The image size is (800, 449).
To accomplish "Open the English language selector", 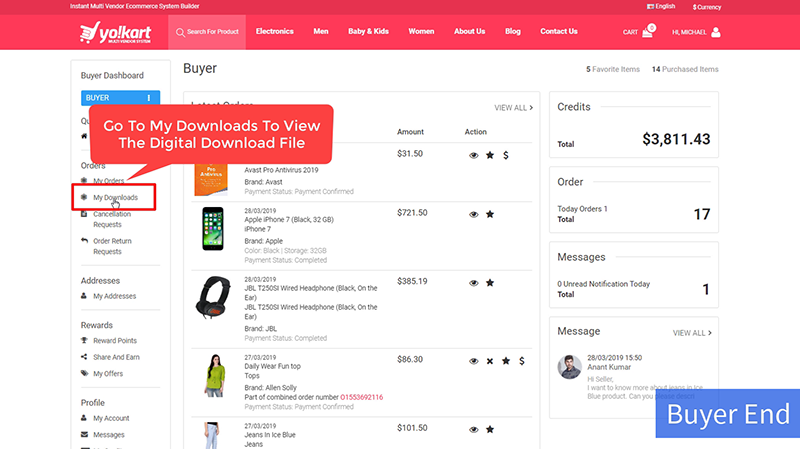I will point(661,6).
